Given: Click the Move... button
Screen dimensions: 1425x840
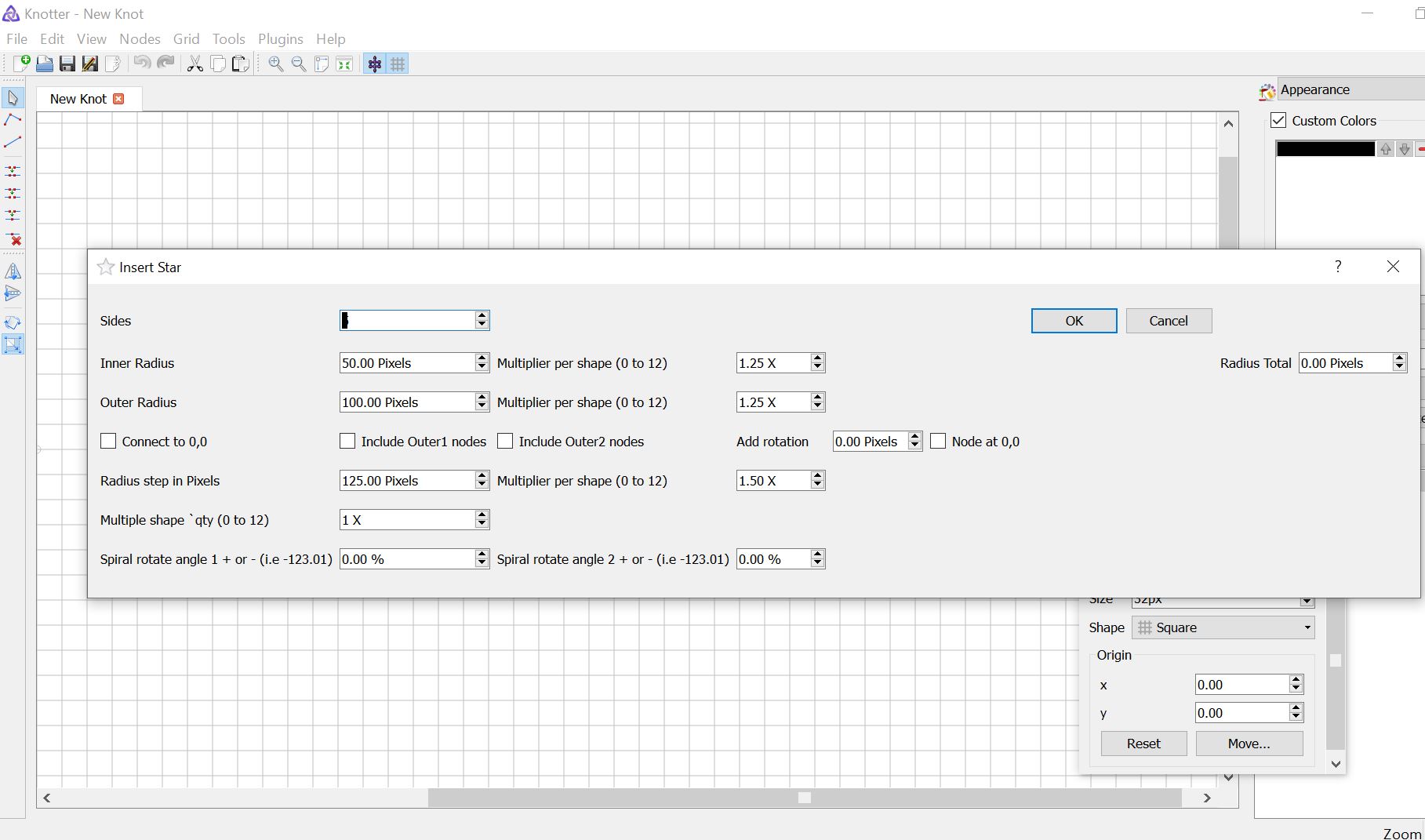Looking at the screenshot, I should click(1249, 744).
